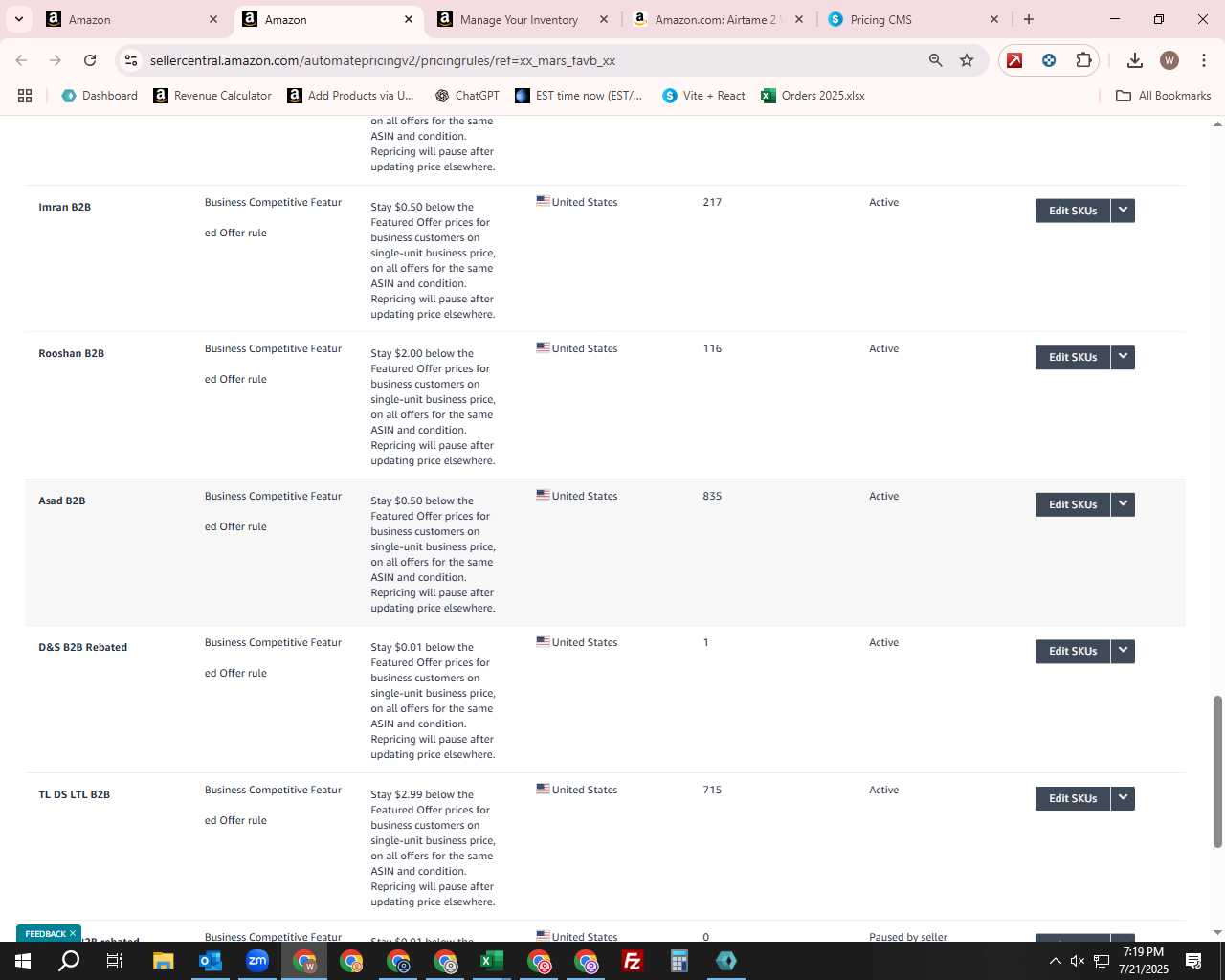Screen dimensions: 1225x980
Task: Click Edit SKUs for D&S B2B Rebated
Action: (x=1073, y=651)
